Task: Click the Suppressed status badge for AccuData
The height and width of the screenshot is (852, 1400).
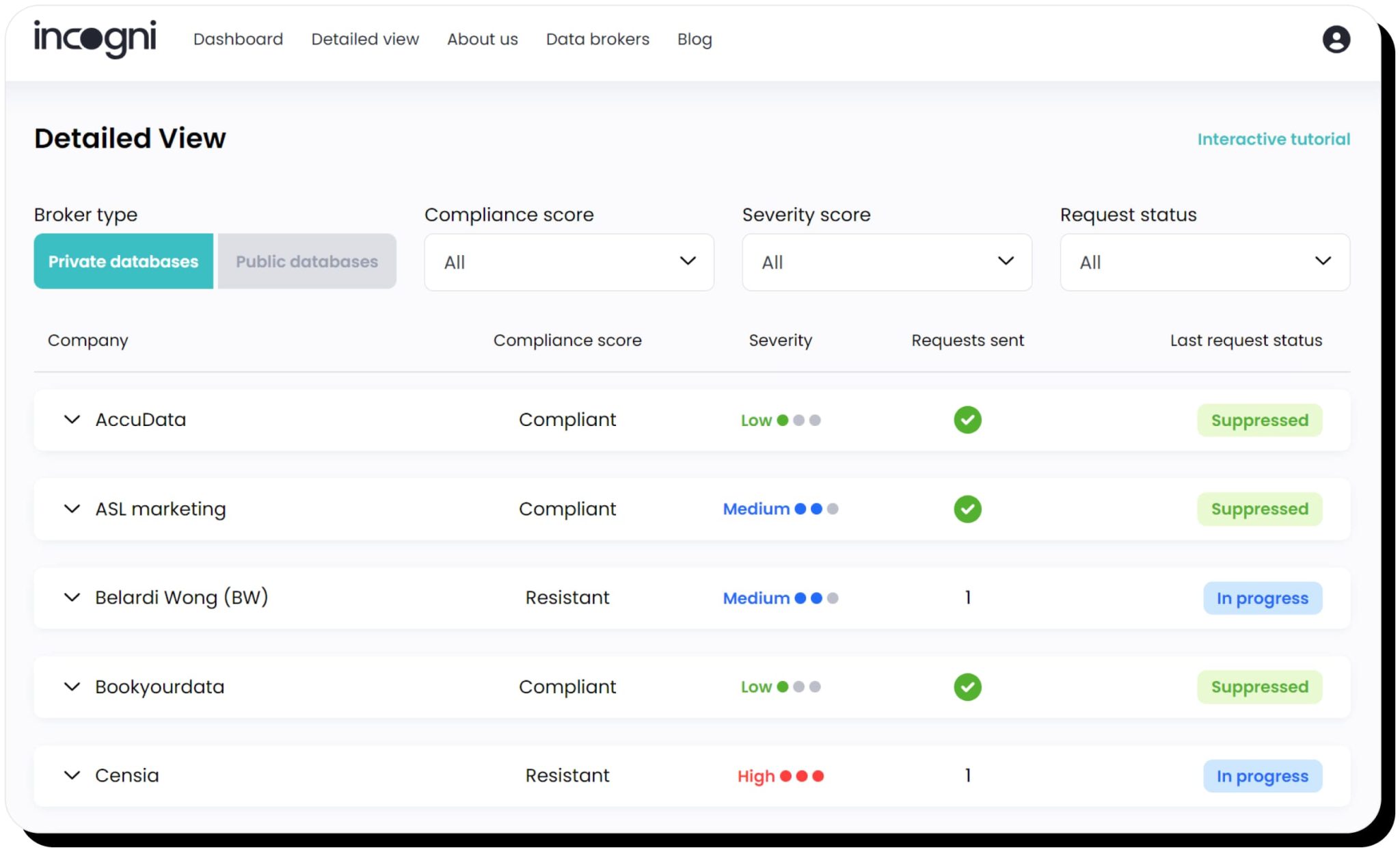Action: tap(1259, 420)
